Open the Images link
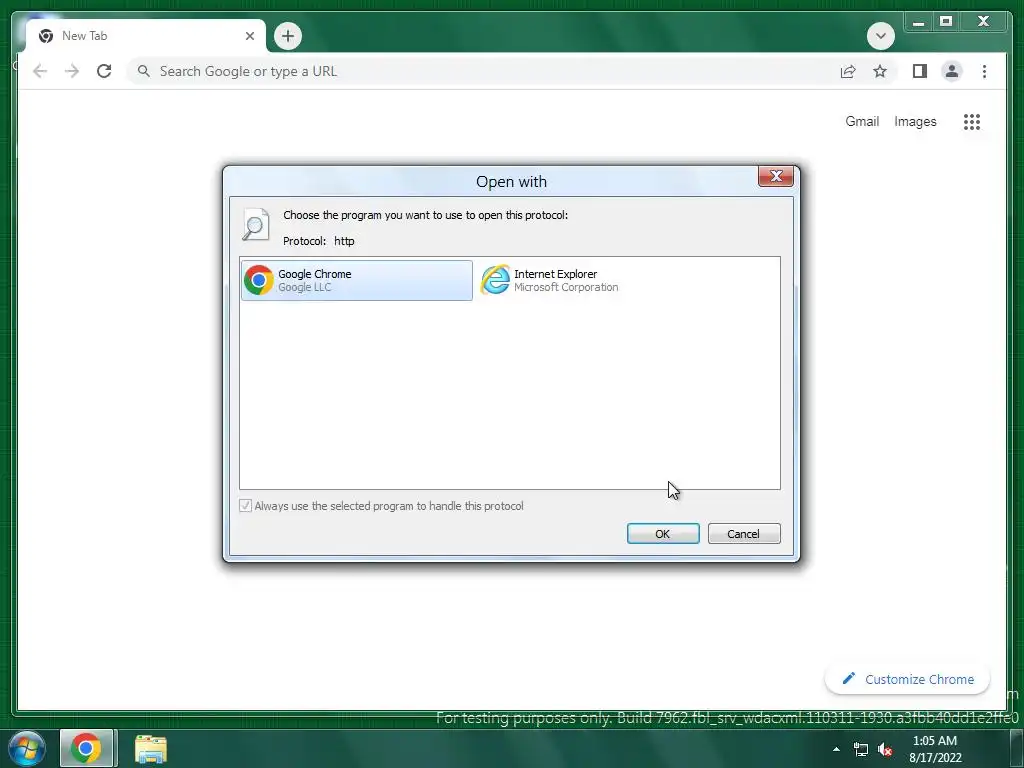This screenshot has width=1024, height=768. point(915,121)
